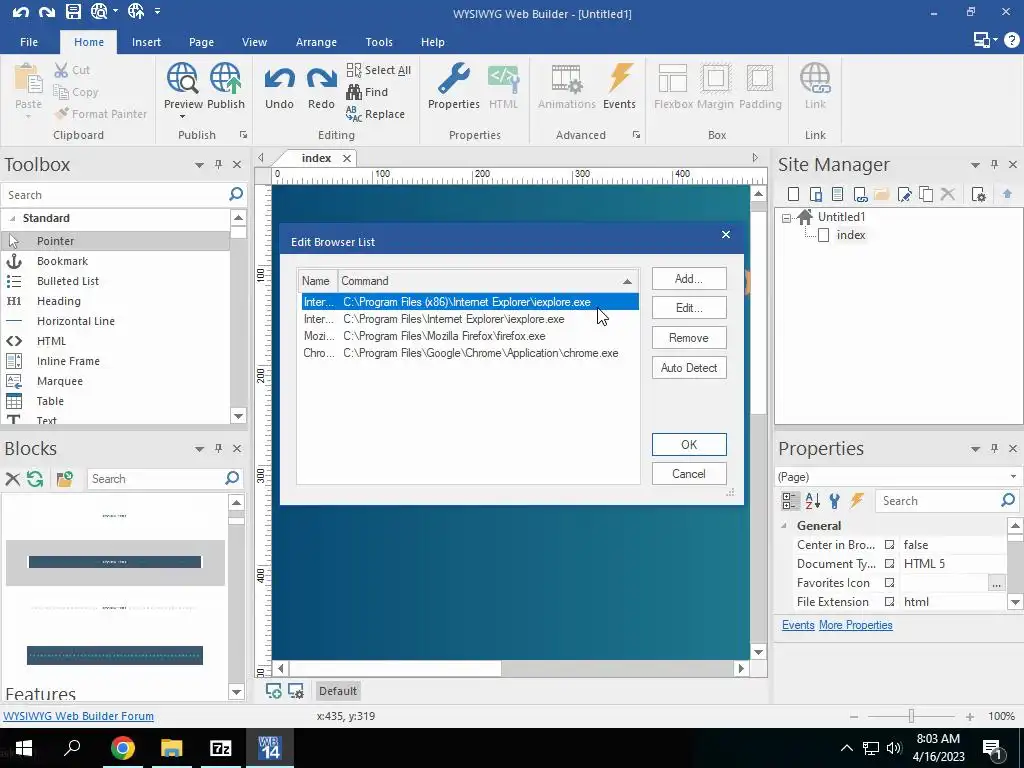The height and width of the screenshot is (768, 1024).
Task: Select the Inline Frame tool
Action: pyautogui.click(x=115, y=361)
